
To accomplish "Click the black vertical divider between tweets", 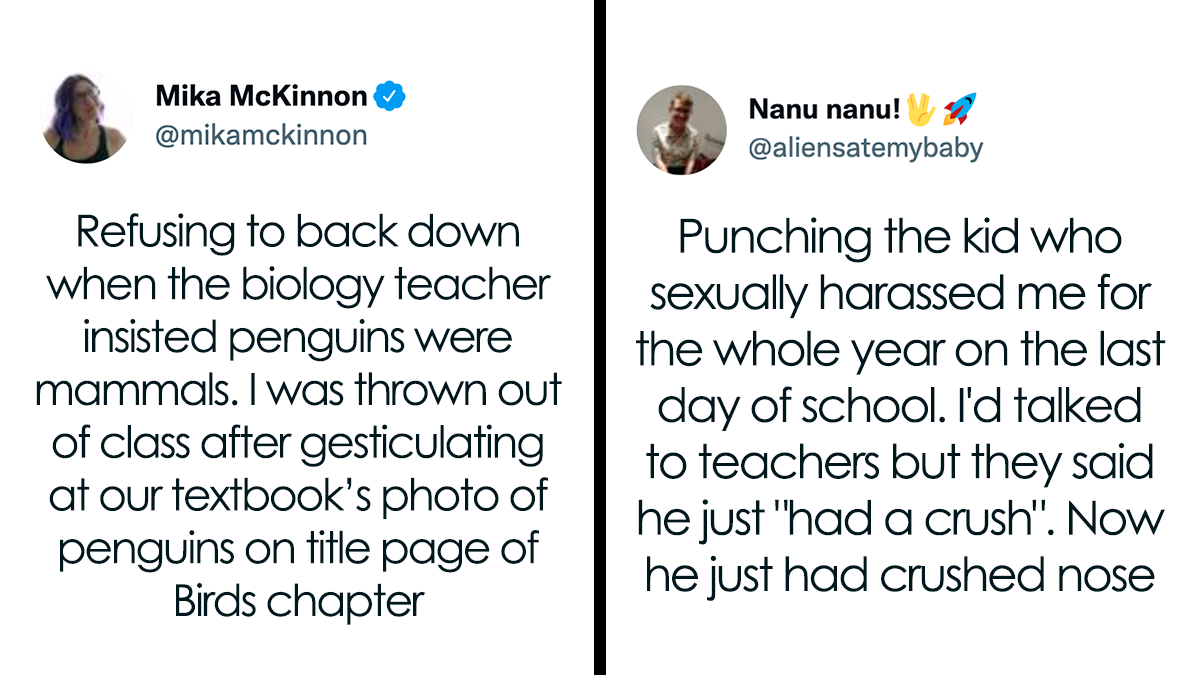I will click(600, 337).
